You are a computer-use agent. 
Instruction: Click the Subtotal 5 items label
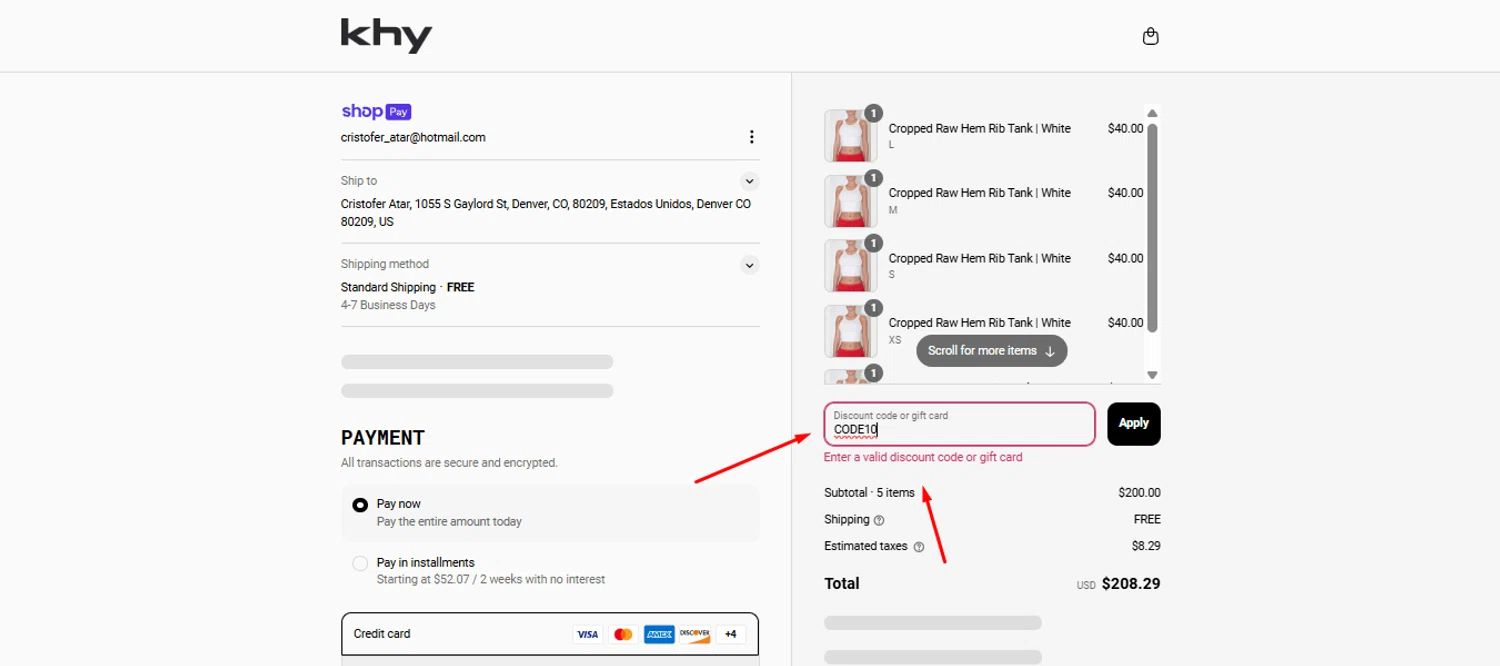(x=869, y=493)
